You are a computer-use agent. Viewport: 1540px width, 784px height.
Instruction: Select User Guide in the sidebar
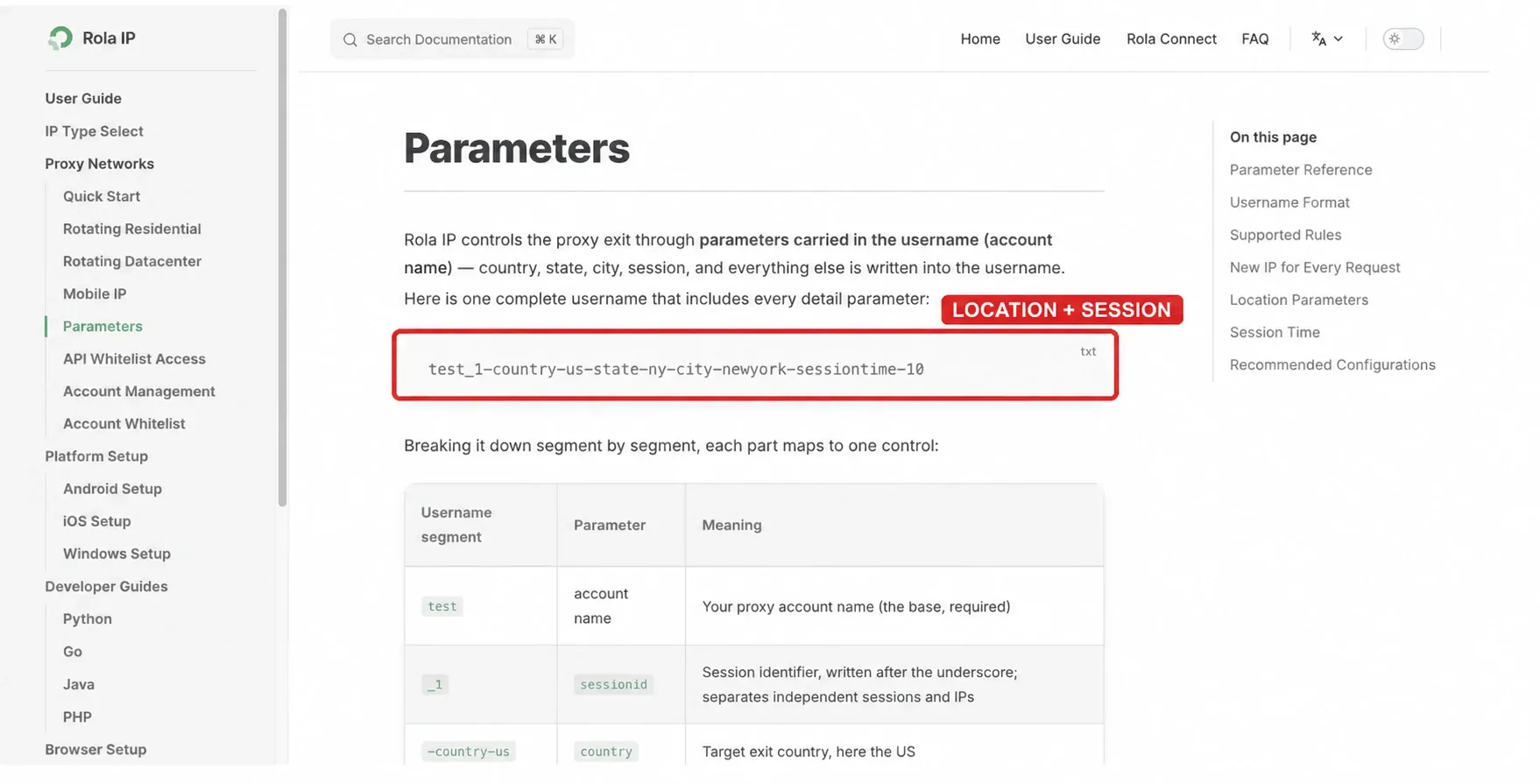[x=83, y=98]
